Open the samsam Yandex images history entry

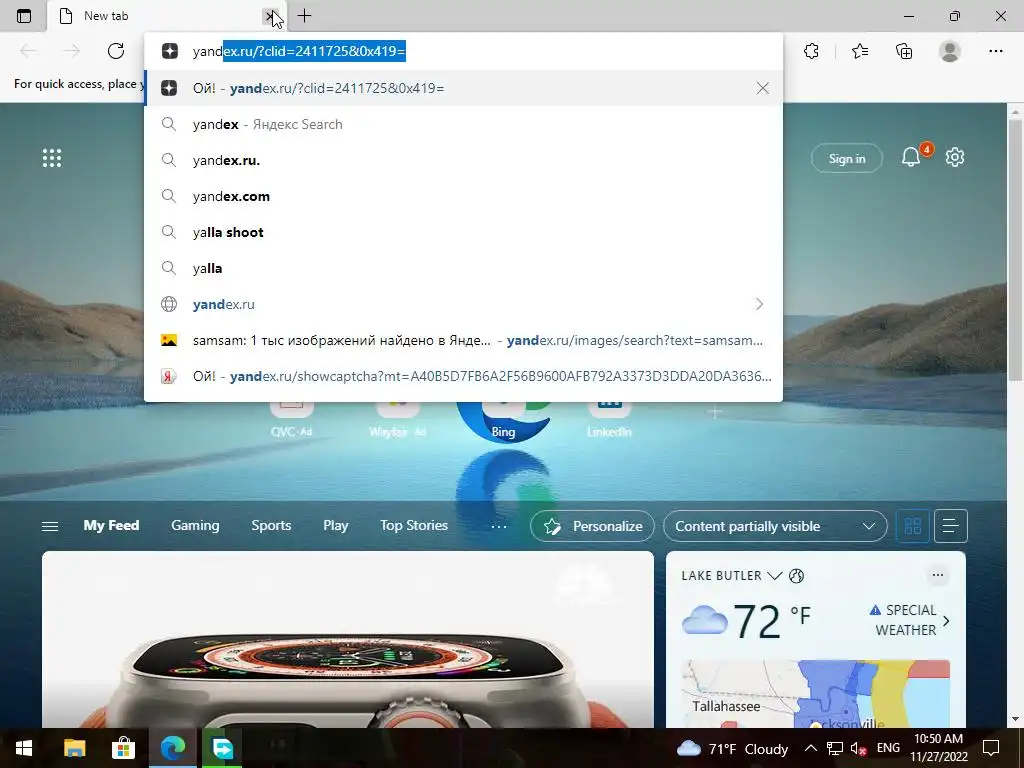pyautogui.click(x=463, y=340)
